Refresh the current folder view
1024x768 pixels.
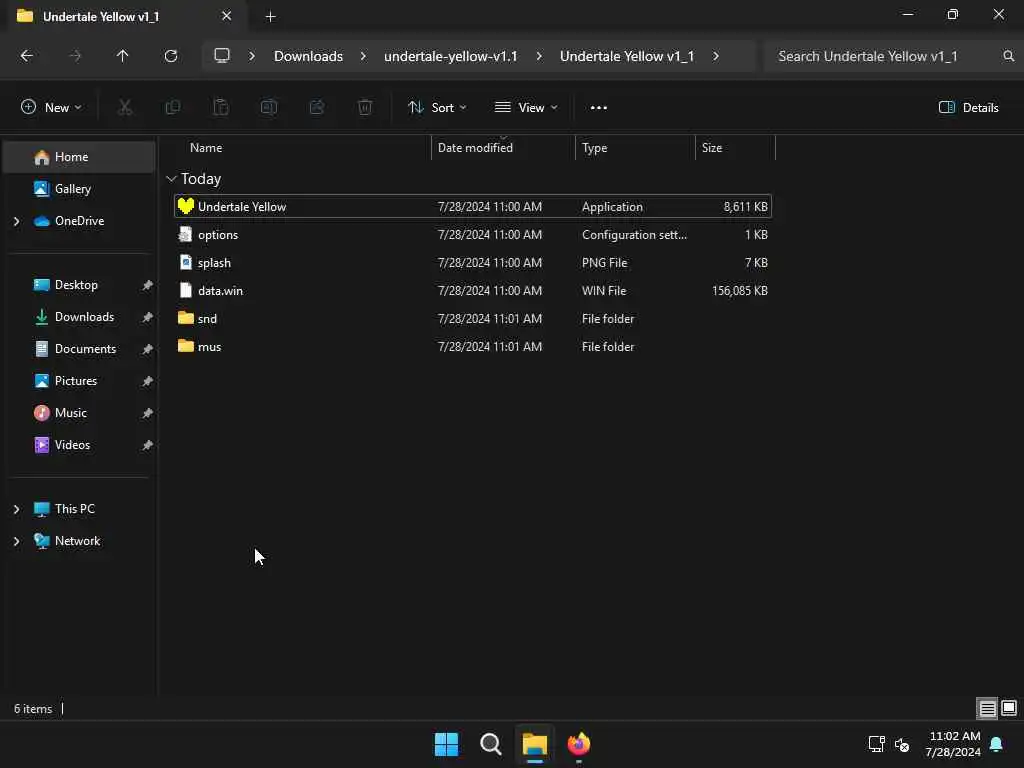(x=171, y=56)
